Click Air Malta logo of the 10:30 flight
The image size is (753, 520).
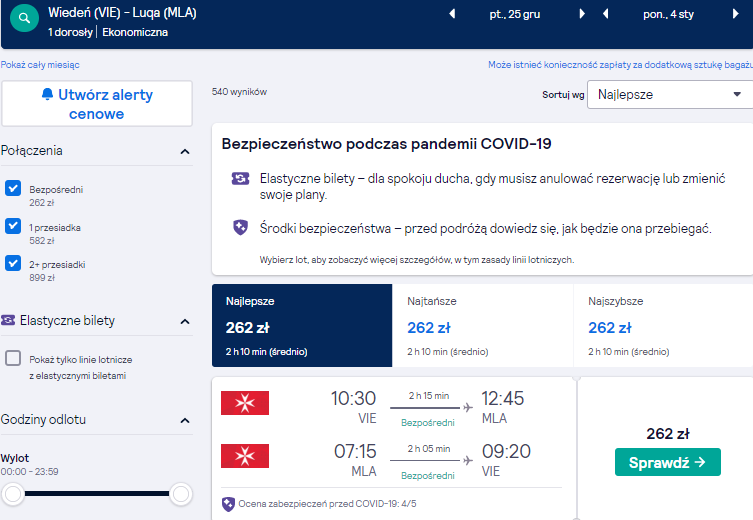(x=245, y=403)
